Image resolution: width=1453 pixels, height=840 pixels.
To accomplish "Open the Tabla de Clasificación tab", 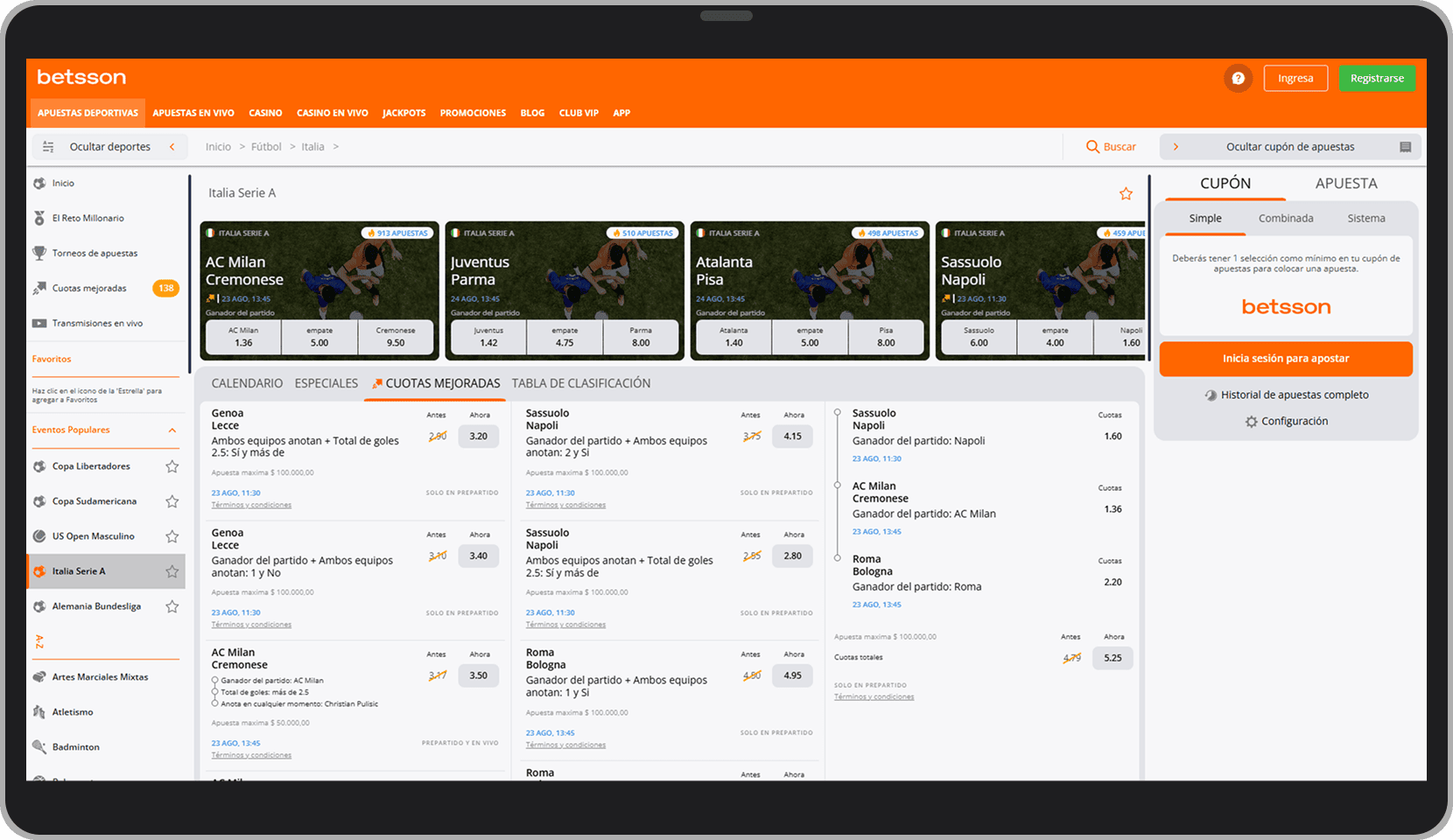I will click(x=581, y=383).
